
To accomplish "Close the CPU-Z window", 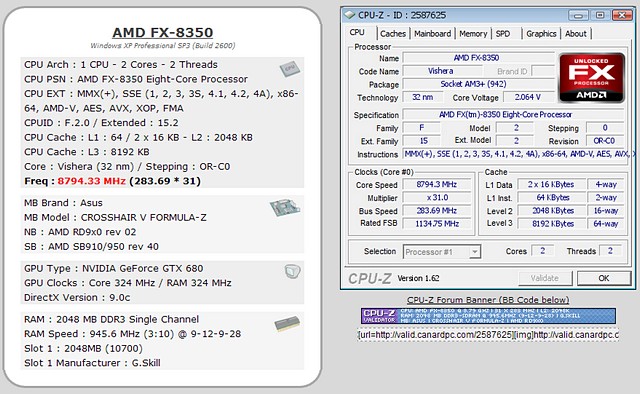I will point(622,16).
